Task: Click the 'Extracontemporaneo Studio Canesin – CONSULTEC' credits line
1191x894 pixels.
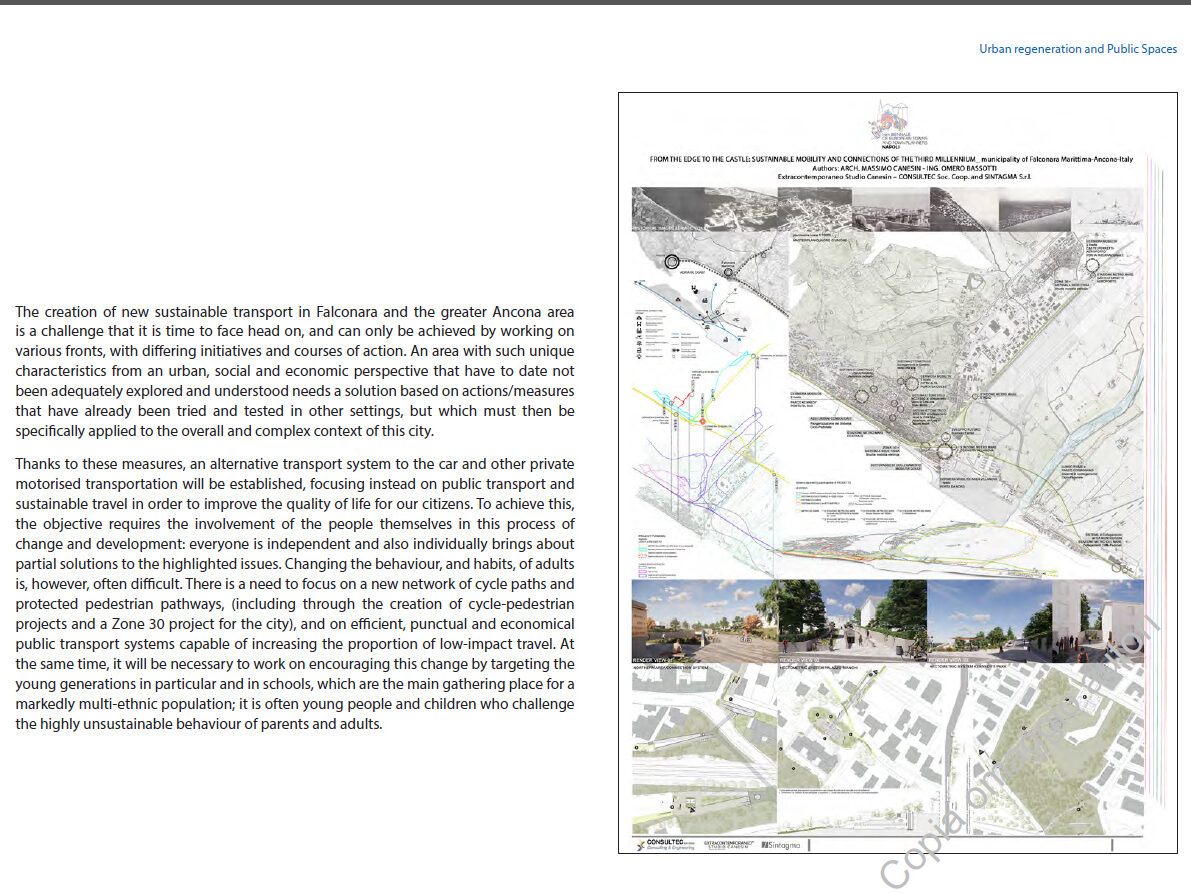Action: [904, 176]
